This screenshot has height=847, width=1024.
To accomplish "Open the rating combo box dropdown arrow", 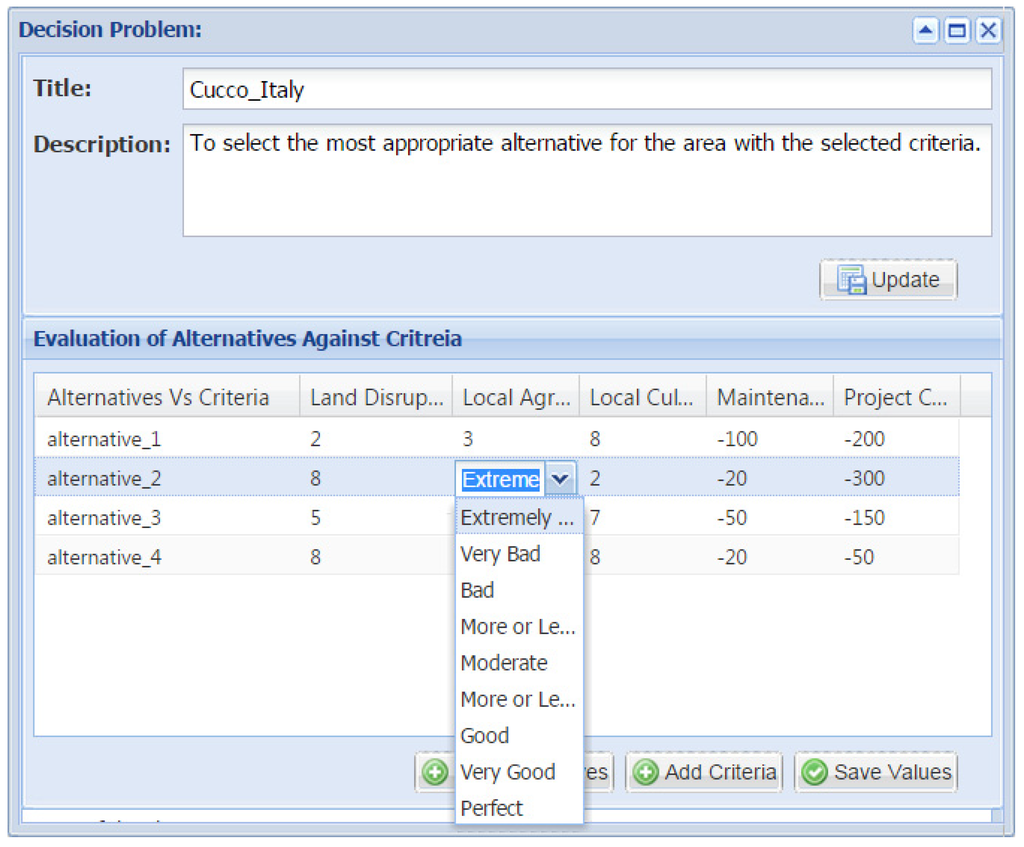I will (x=561, y=479).
